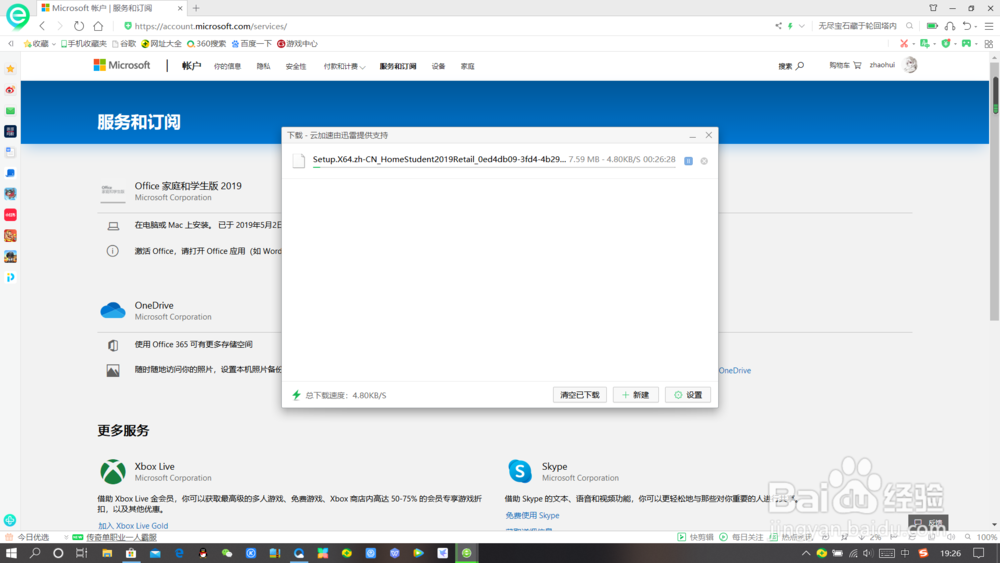The image size is (1000, 563).
Task: Open download 设置 settings
Action: tap(688, 395)
